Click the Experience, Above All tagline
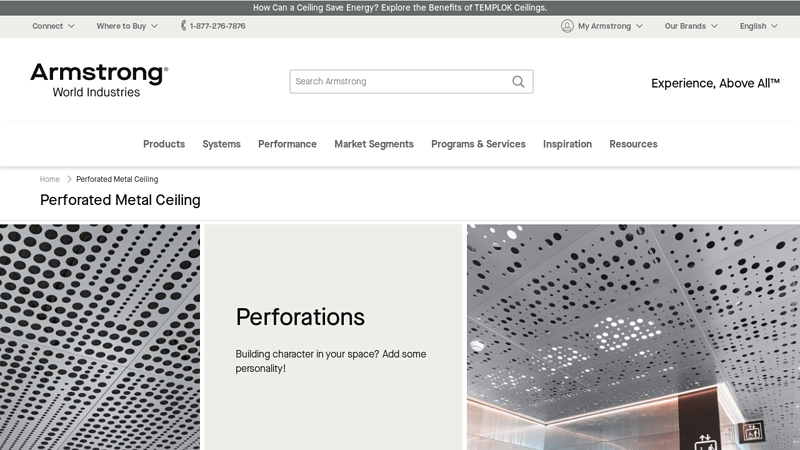This screenshot has width=800, height=450. pyautogui.click(x=715, y=83)
